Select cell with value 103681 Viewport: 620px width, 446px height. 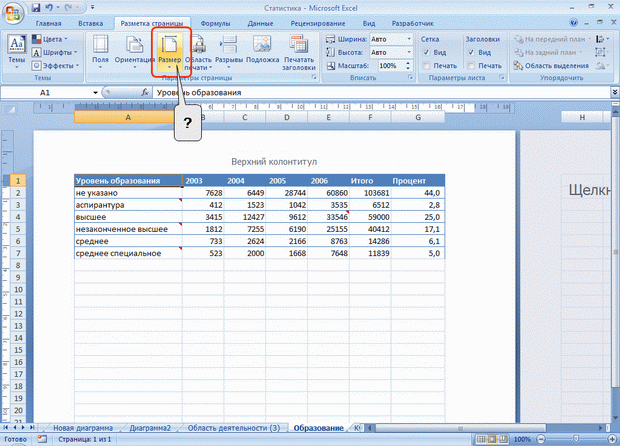tap(370, 193)
